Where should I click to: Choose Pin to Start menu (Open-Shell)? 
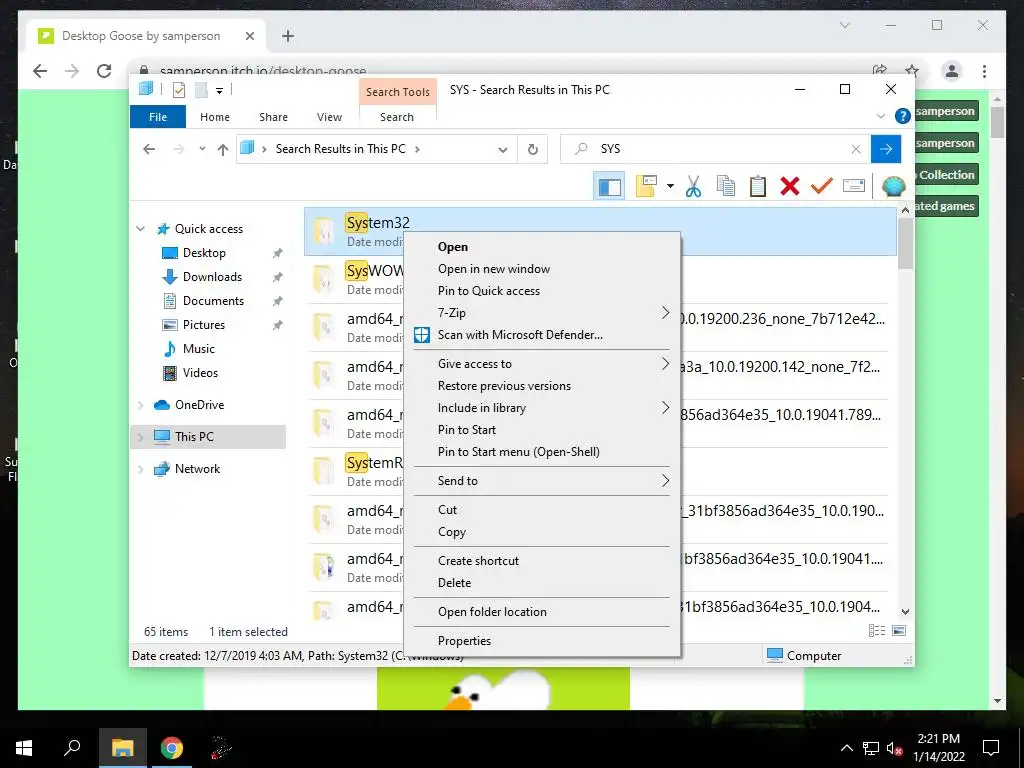tap(542, 452)
